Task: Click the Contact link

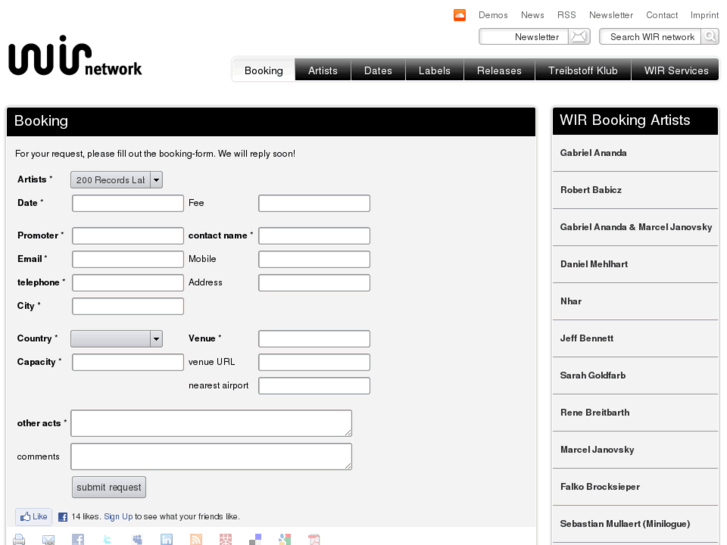Action: (662, 15)
